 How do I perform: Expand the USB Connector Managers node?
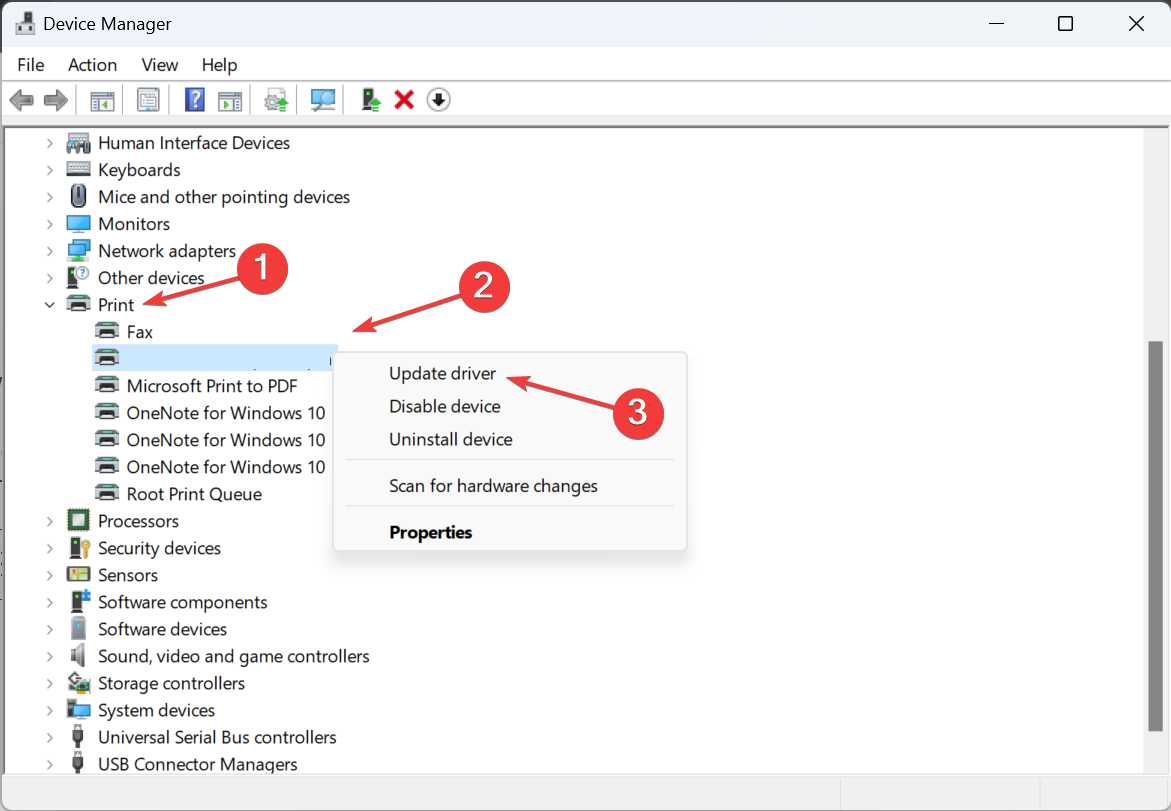(x=50, y=764)
